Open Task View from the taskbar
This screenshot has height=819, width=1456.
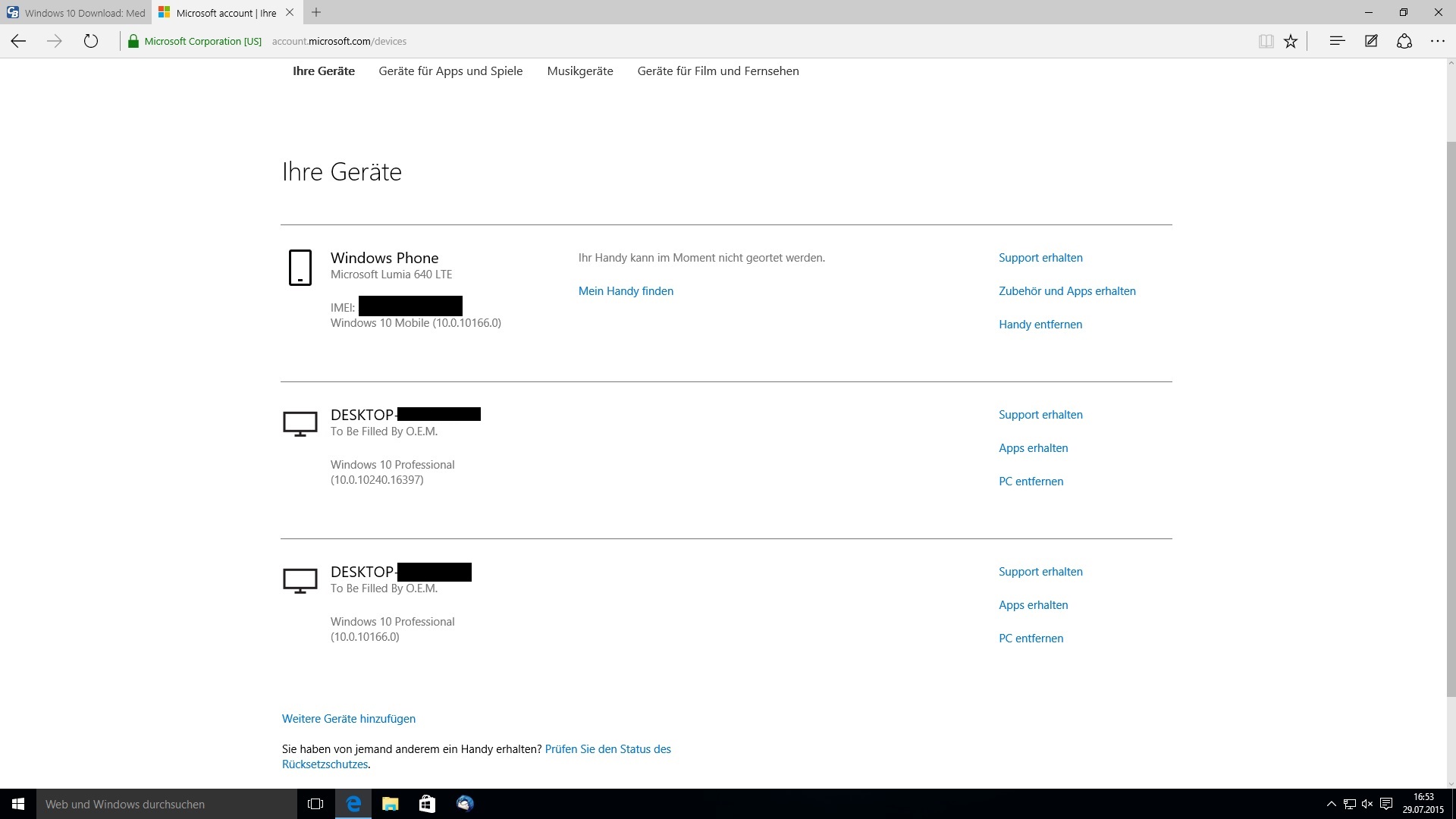pyautogui.click(x=315, y=804)
